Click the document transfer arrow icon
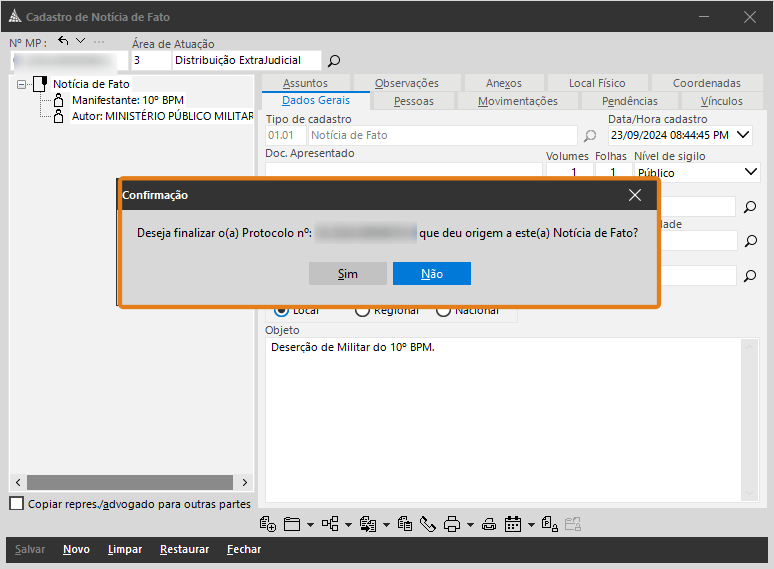The width and height of the screenshot is (774, 569). tap(368, 524)
